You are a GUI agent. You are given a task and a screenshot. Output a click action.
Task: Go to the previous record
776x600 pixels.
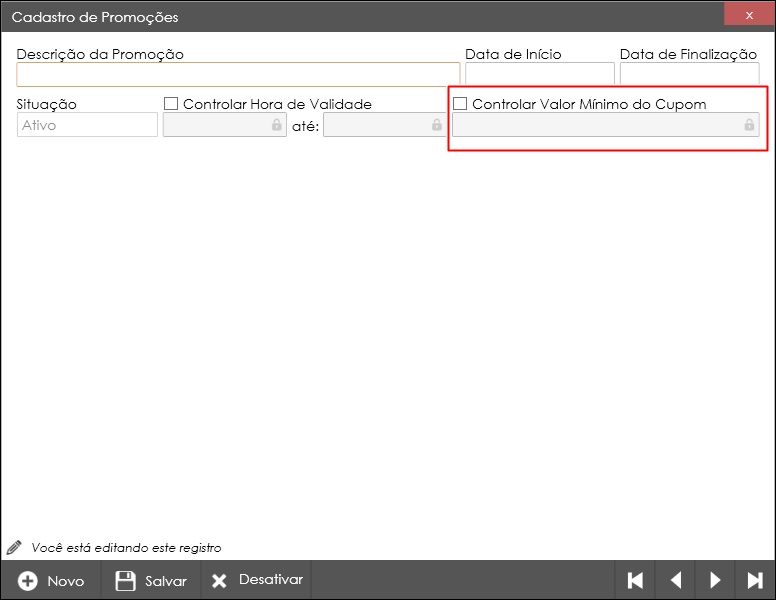[675, 580]
